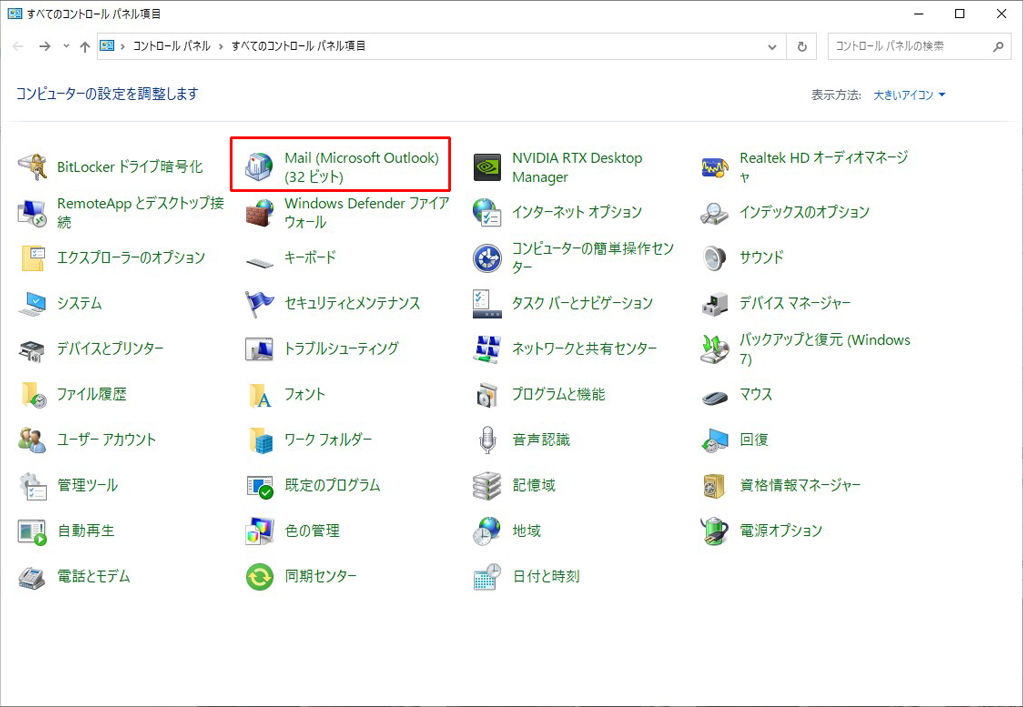Screen dimensions: 1023x707
Task: Go forward with the forward arrow
Action: (44, 46)
